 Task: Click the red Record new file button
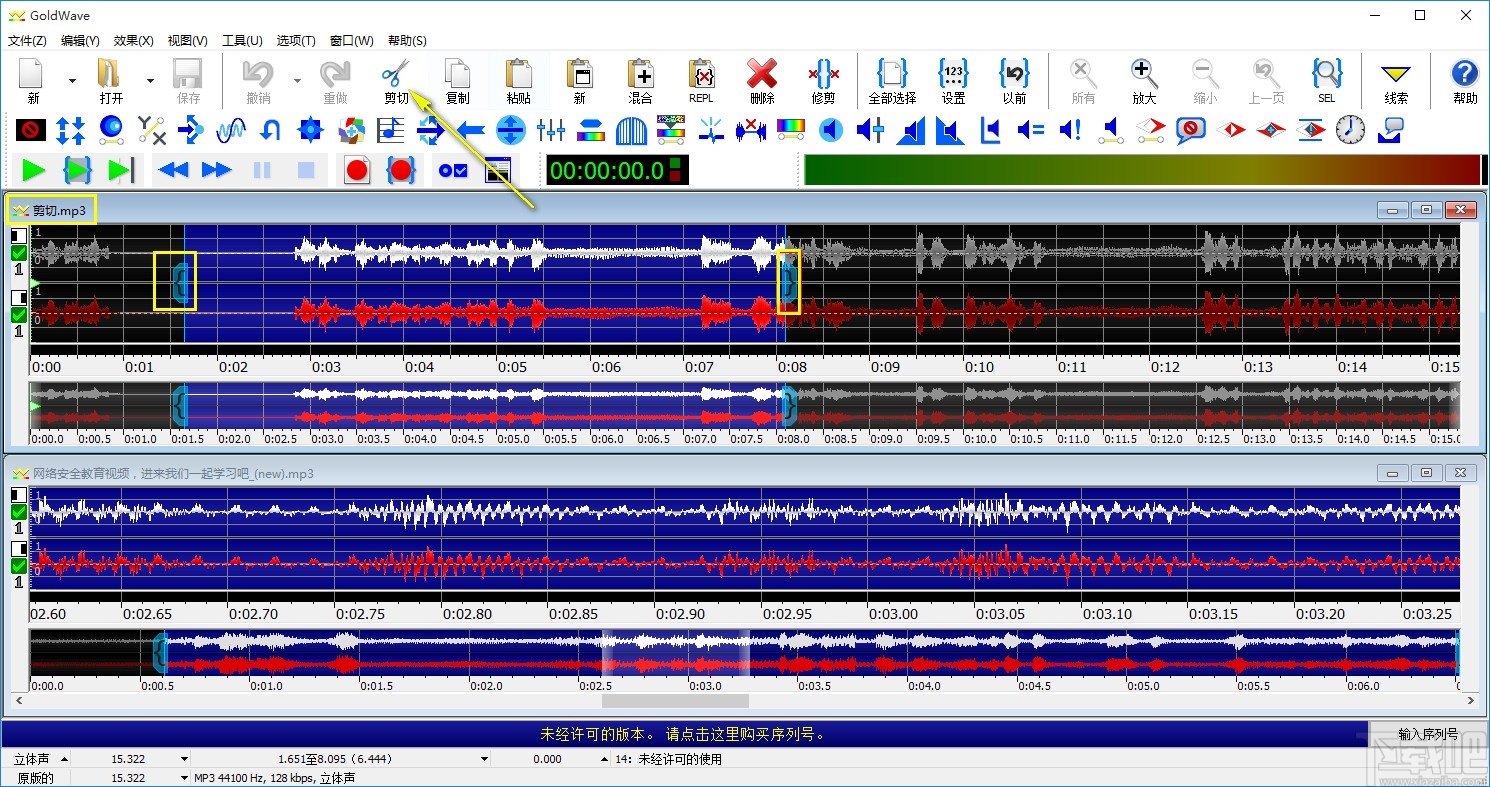357,170
